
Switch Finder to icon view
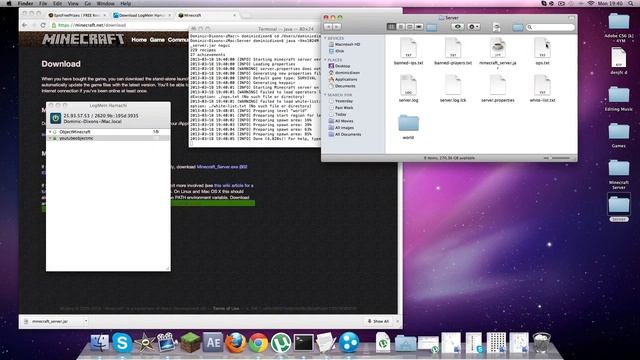tap(391, 27)
